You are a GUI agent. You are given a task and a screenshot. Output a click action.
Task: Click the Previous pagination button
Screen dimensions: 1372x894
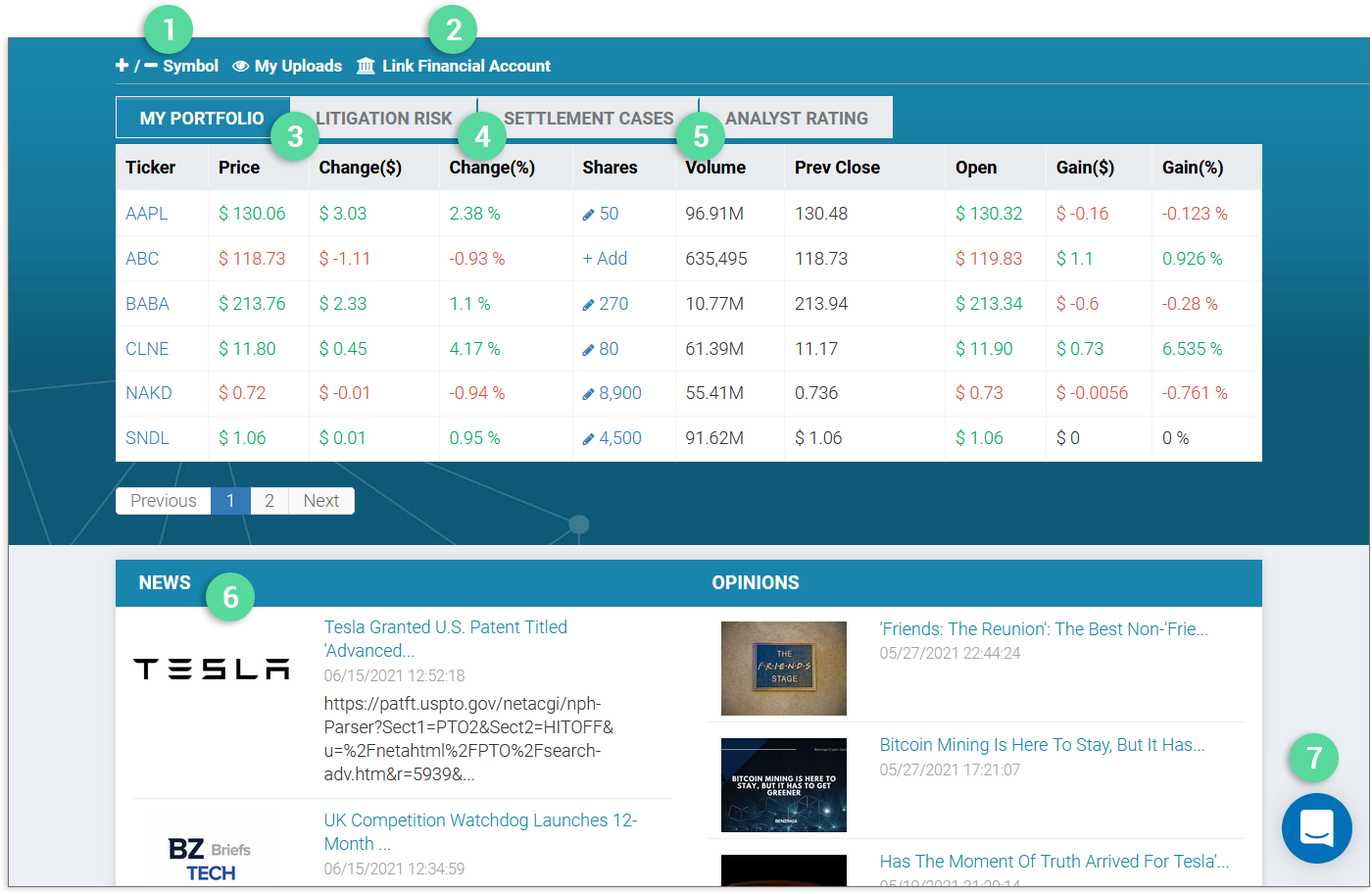[x=164, y=501]
